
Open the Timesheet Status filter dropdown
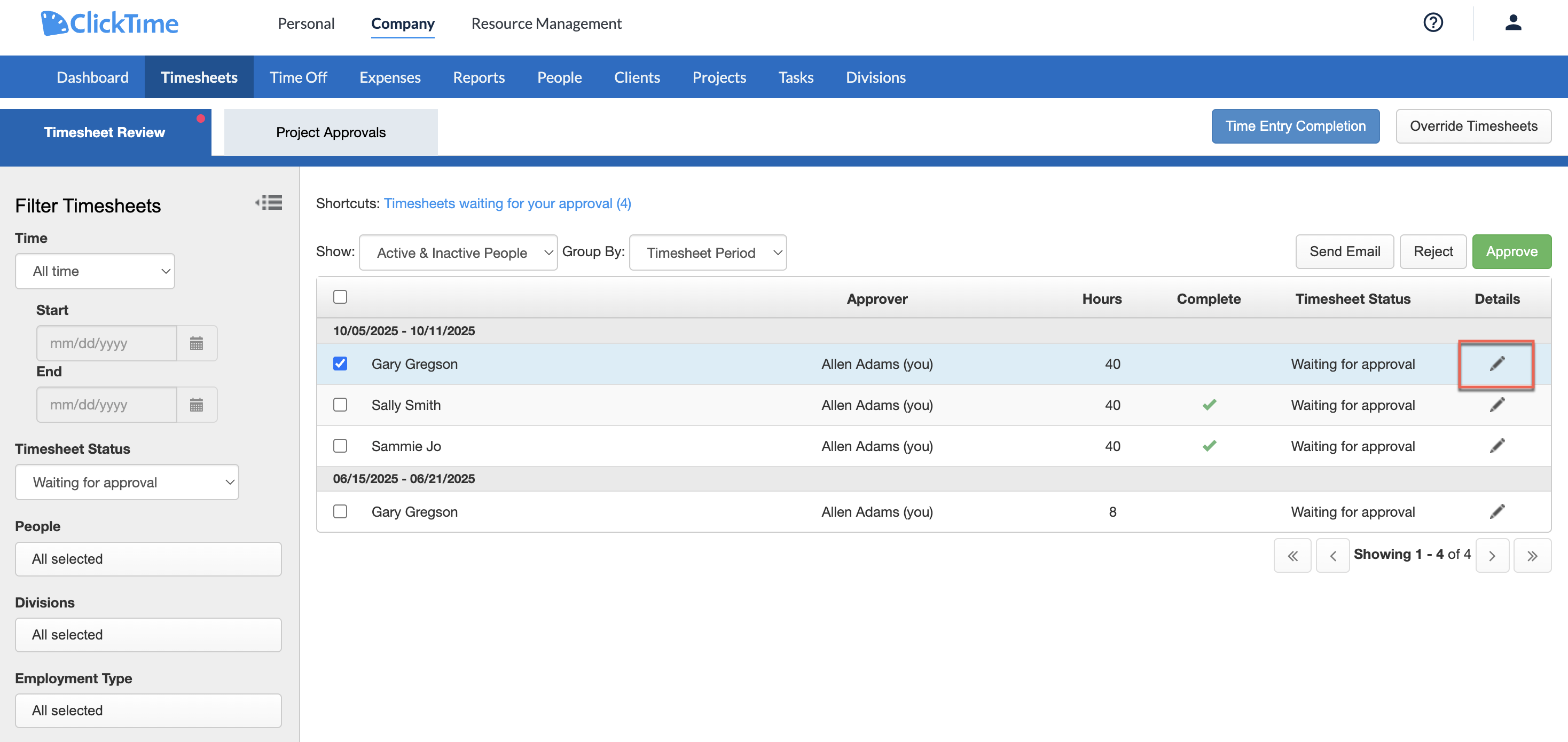(x=127, y=483)
